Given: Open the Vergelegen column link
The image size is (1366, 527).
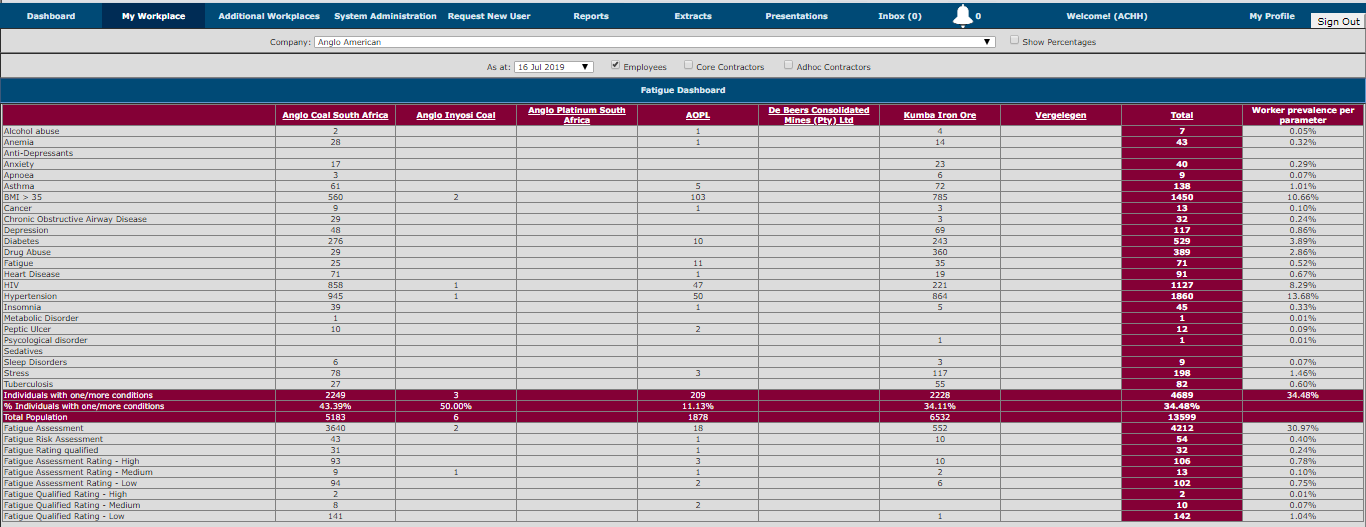Looking at the screenshot, I should coord(1061,115).
